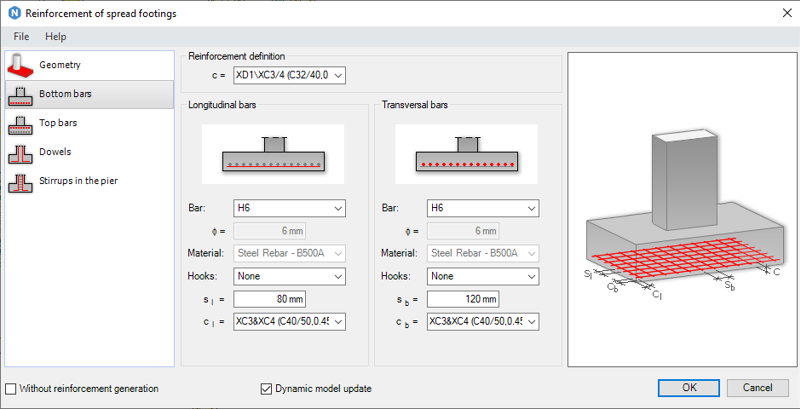
Task: Close the Reinforcement of spread footings dialog
Action: pyautogui.click(x=787, y=13)
